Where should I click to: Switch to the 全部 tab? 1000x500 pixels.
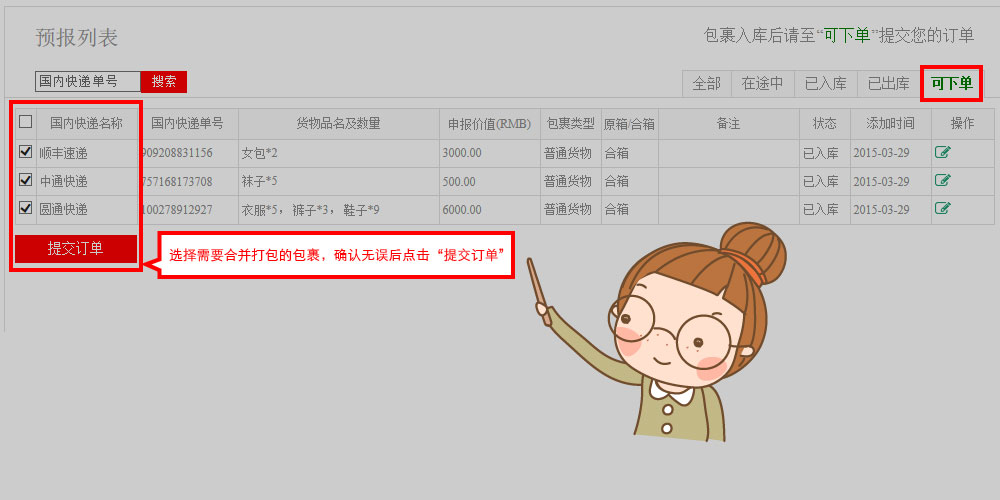[707, 83]
